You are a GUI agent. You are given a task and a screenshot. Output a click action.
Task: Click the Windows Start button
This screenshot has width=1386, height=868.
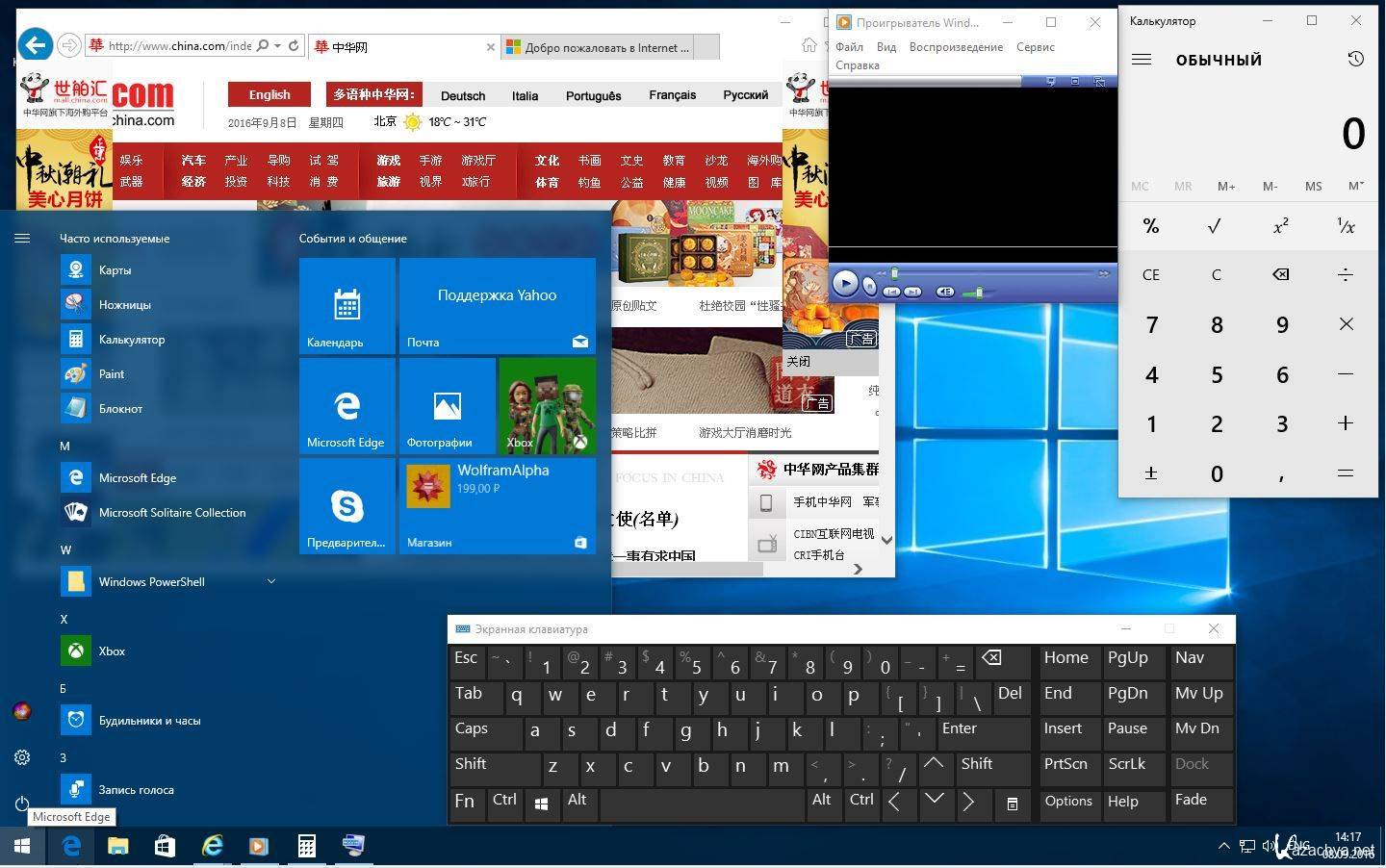pos(22,846)
